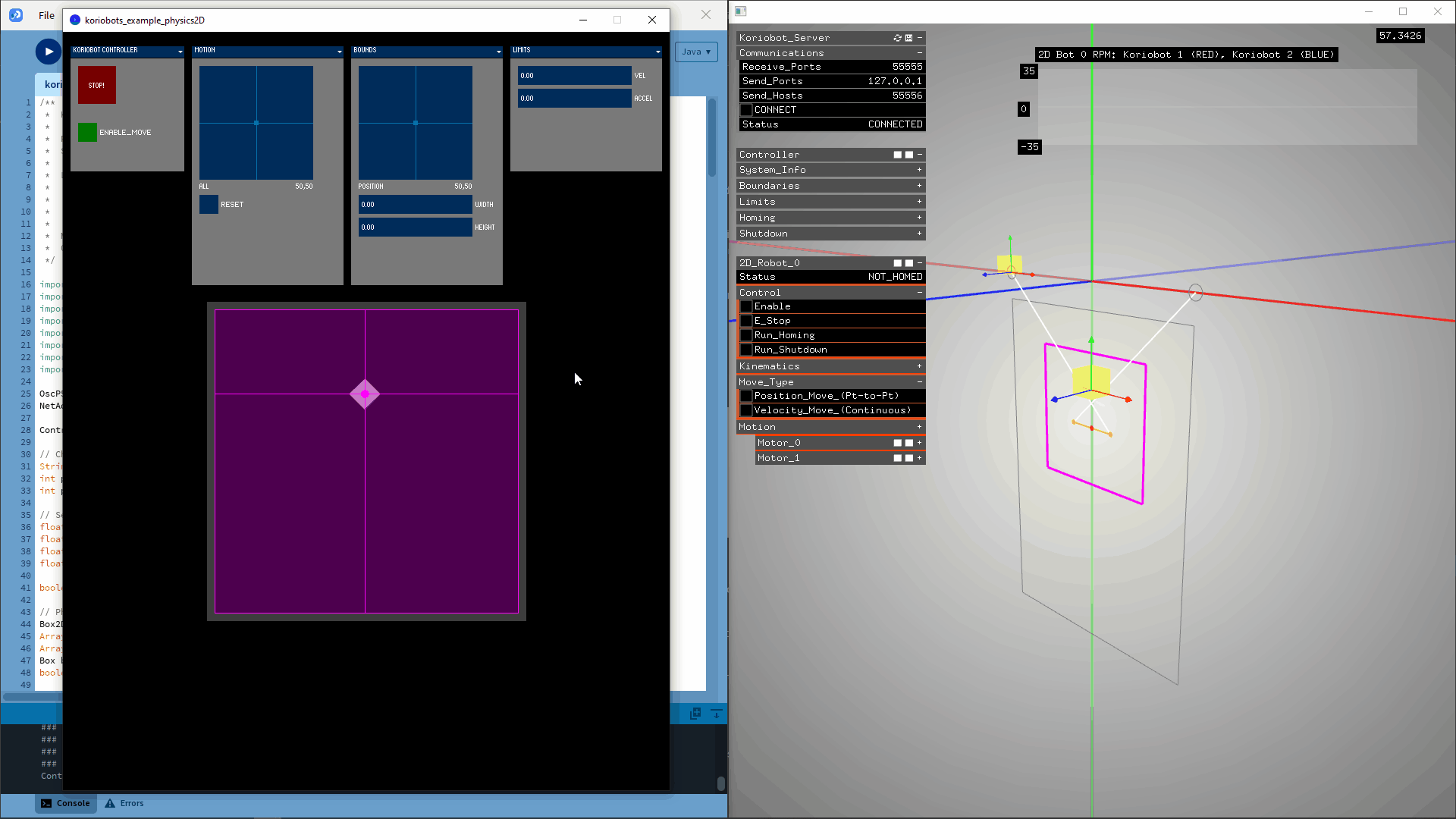Click the Processing editor vertical scrollbar

pos(711,136)
